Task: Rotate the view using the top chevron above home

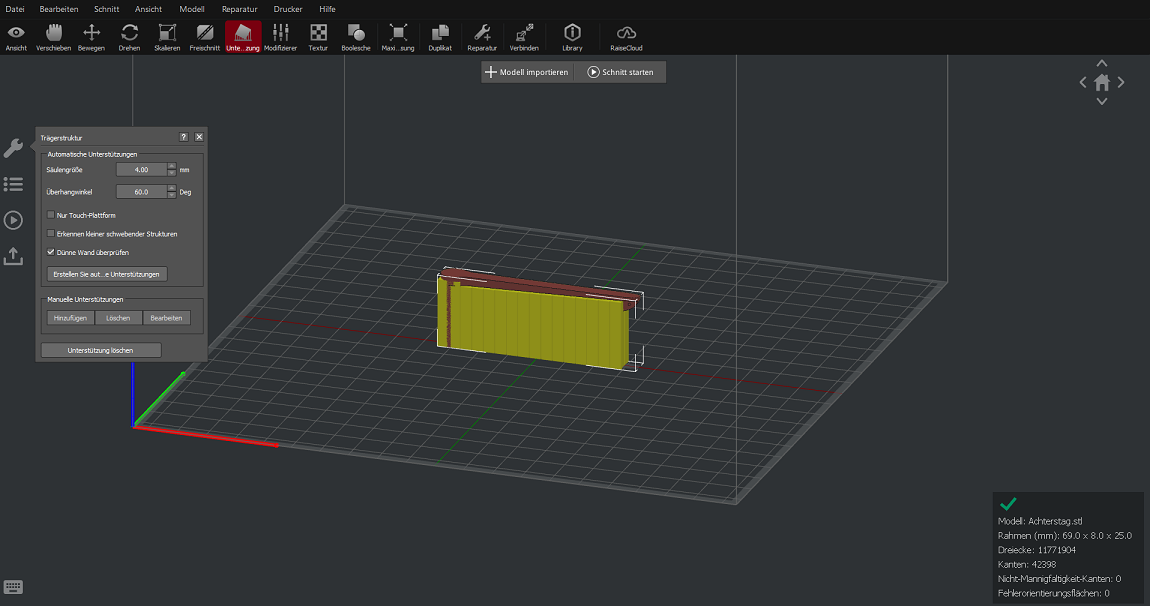Action: (1102, 63)
